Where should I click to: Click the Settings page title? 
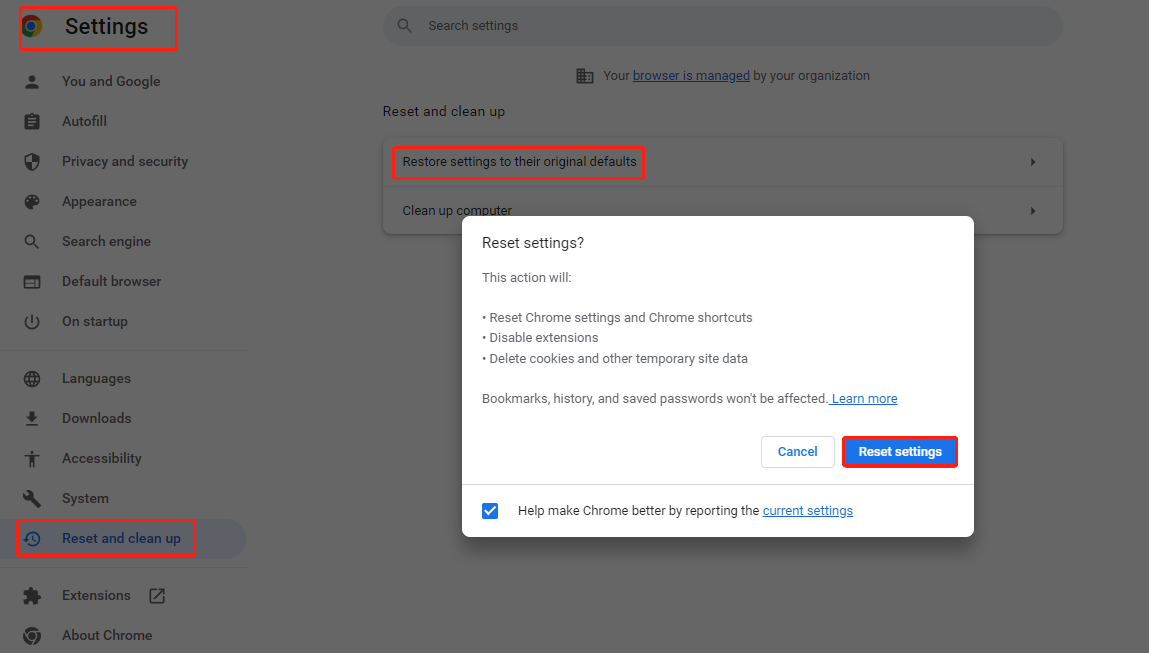(106, 26)
